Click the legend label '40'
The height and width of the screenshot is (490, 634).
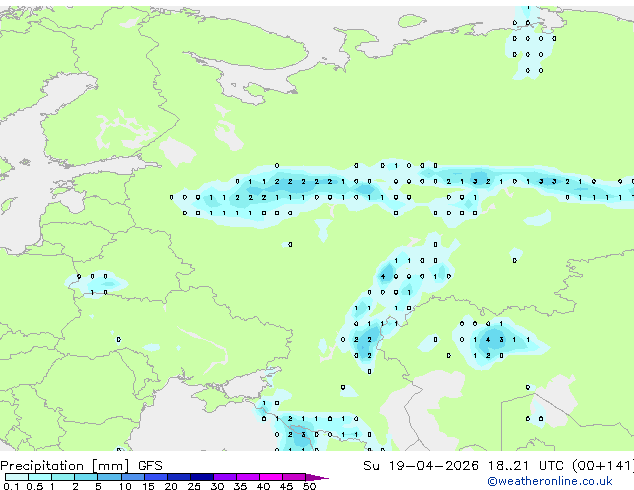(x=264, y=486)
